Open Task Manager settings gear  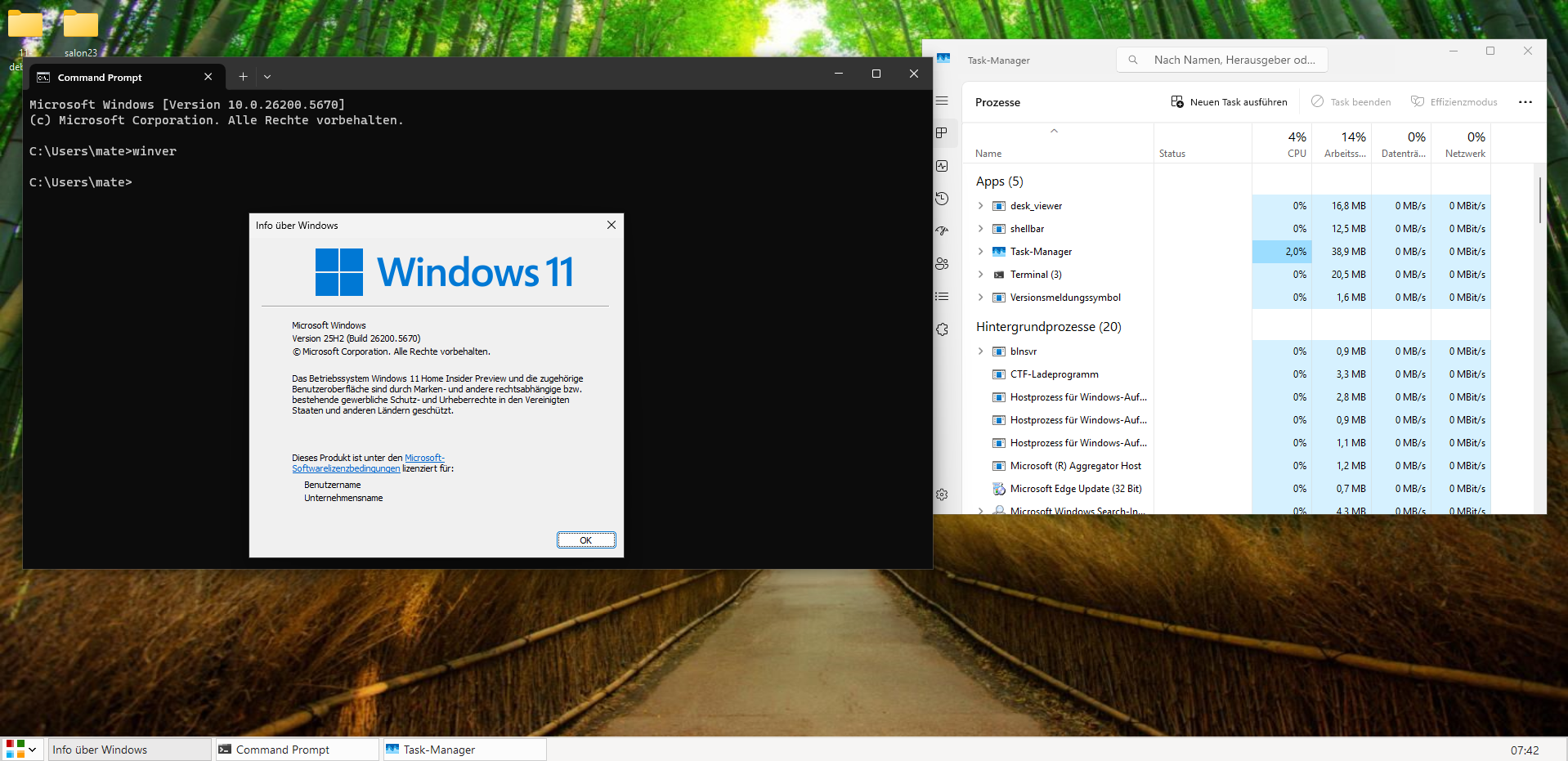942,495
